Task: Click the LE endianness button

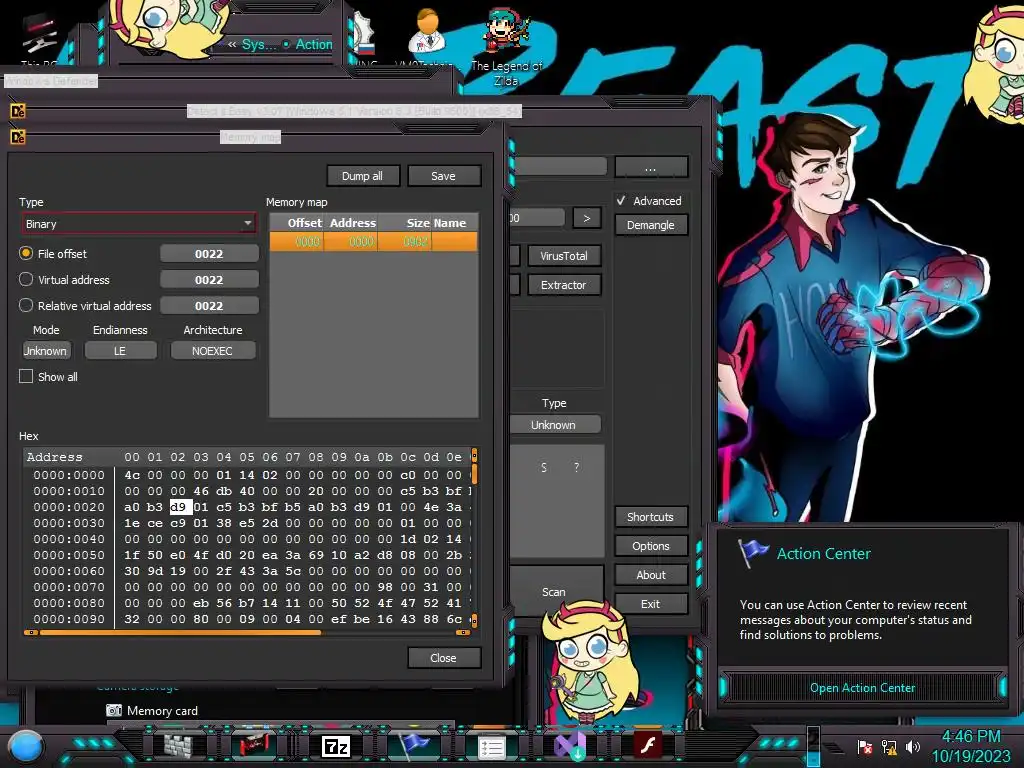Action: pos(120,351)
